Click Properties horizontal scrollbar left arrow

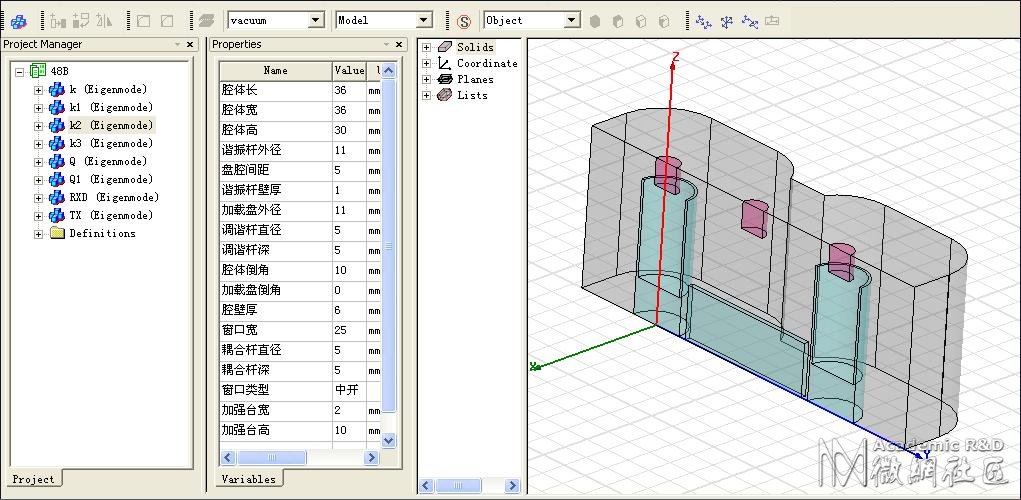[228, 458]
